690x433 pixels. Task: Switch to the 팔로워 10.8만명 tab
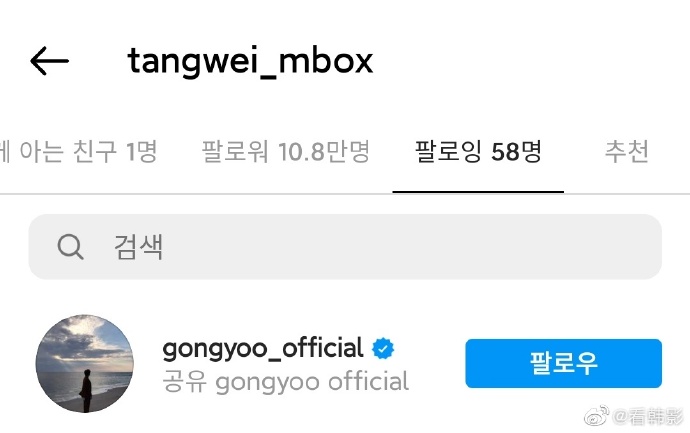tap(286, 151)
